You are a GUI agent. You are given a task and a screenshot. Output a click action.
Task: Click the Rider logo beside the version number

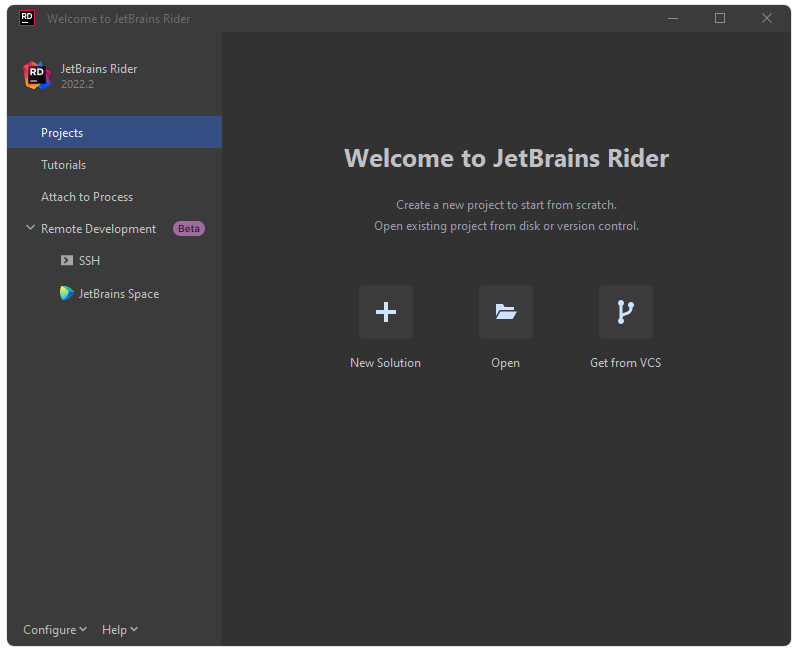[37, 76]
